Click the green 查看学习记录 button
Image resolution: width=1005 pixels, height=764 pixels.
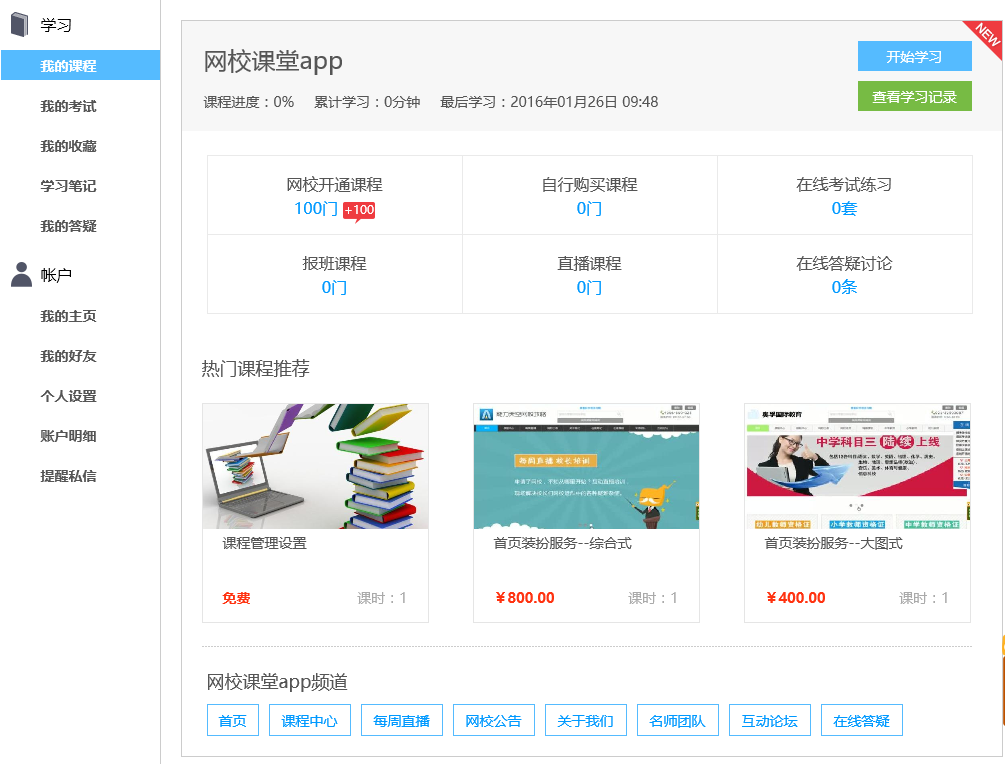[914, 97]
